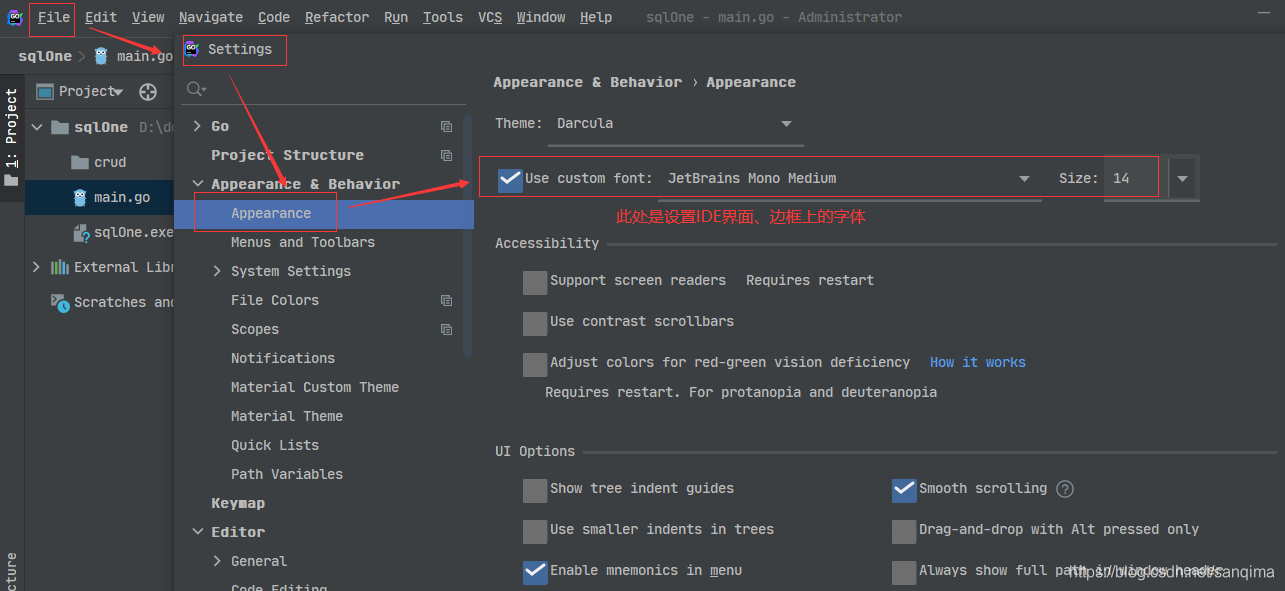Viewport: 1285px width, 591px height.
Task: Collapse Appearance & Behavior category
Action: [x=197, y=184]
